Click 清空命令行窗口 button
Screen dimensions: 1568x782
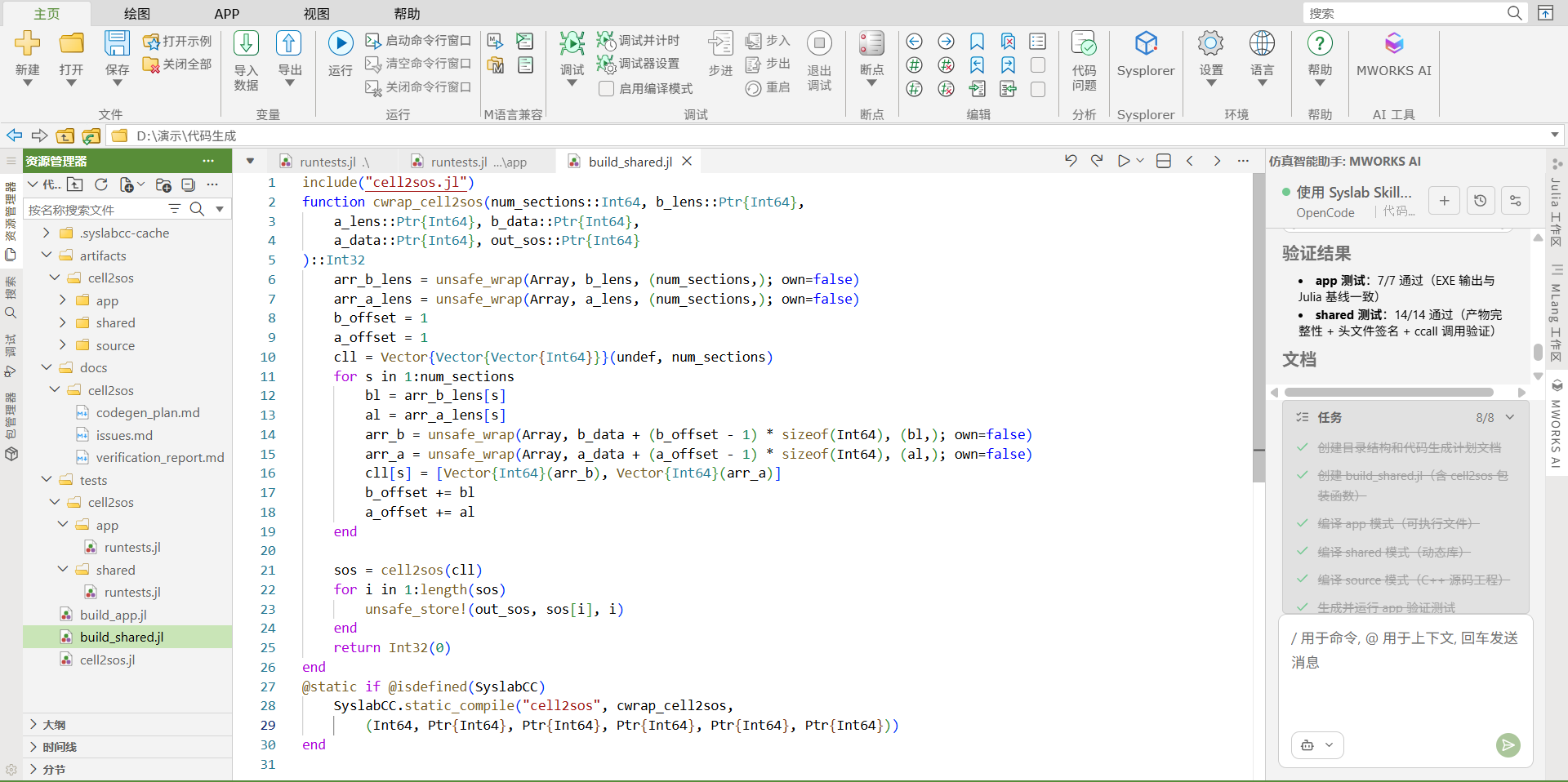click(418, 63)
